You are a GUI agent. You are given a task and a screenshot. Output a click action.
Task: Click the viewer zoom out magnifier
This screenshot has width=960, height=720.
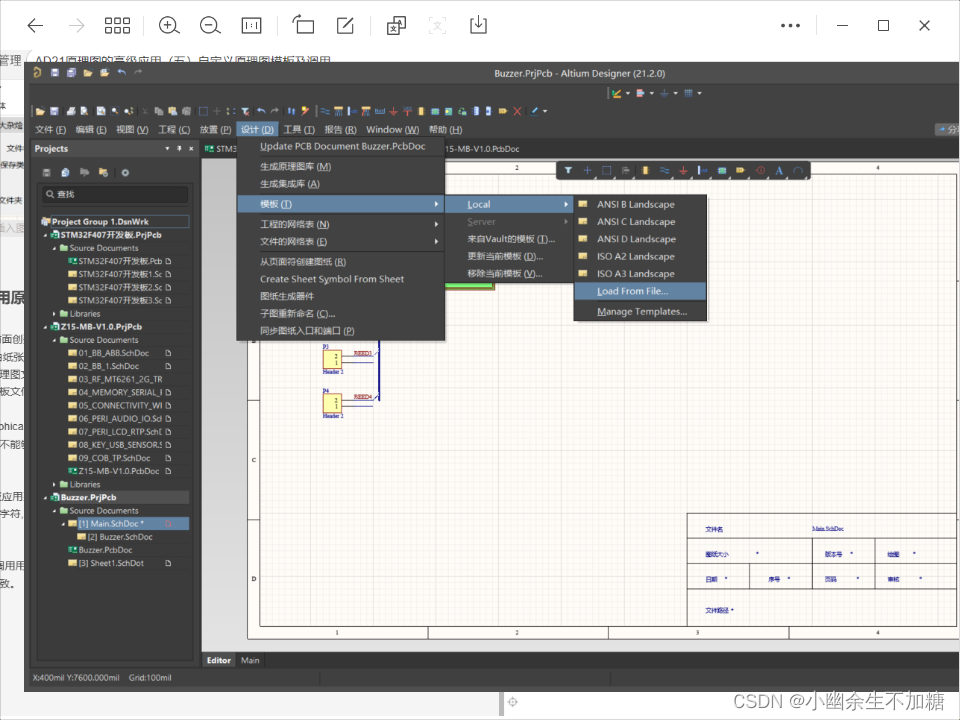[x=210, y=26]
